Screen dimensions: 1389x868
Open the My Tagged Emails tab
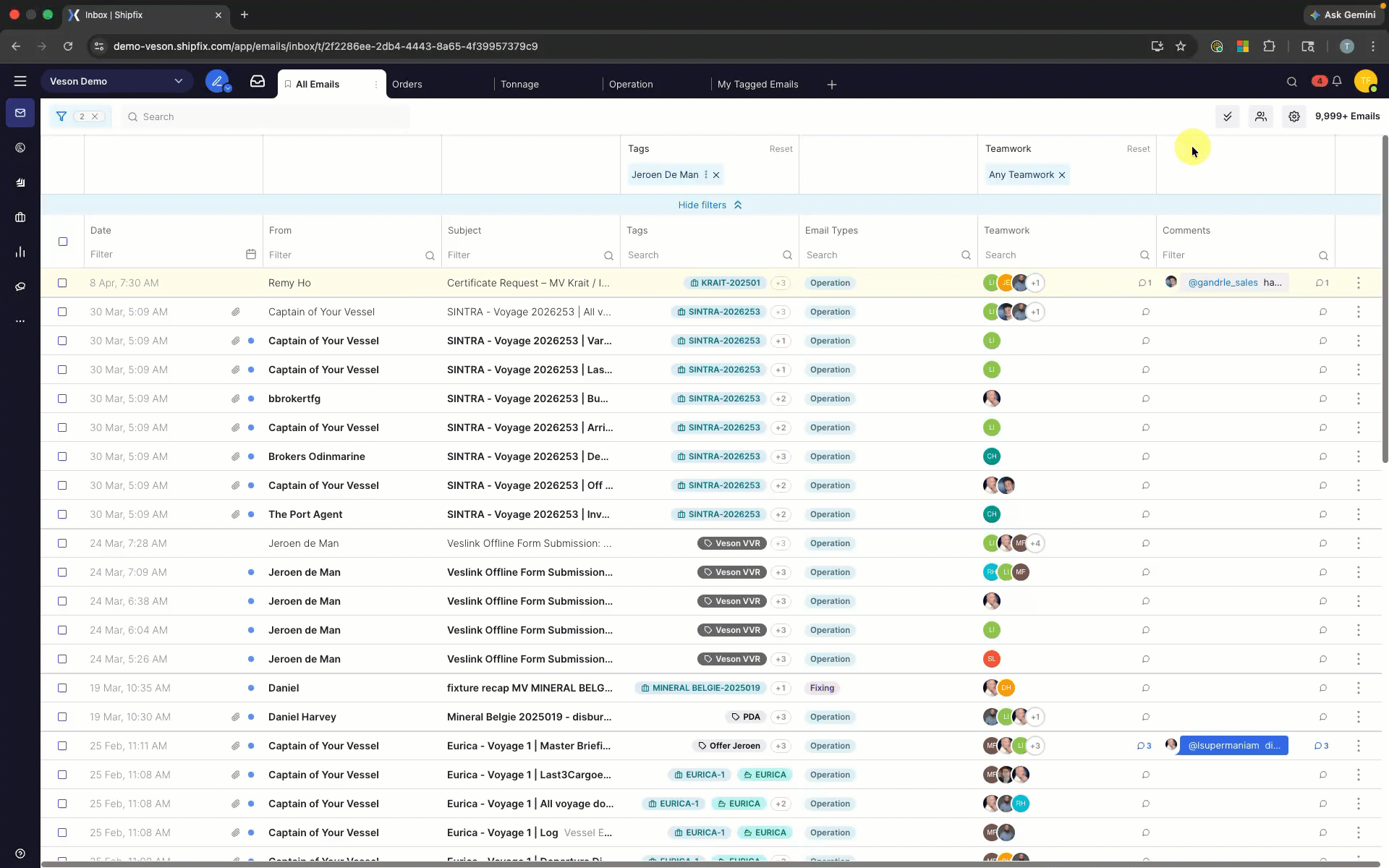(x=757, y=85)
